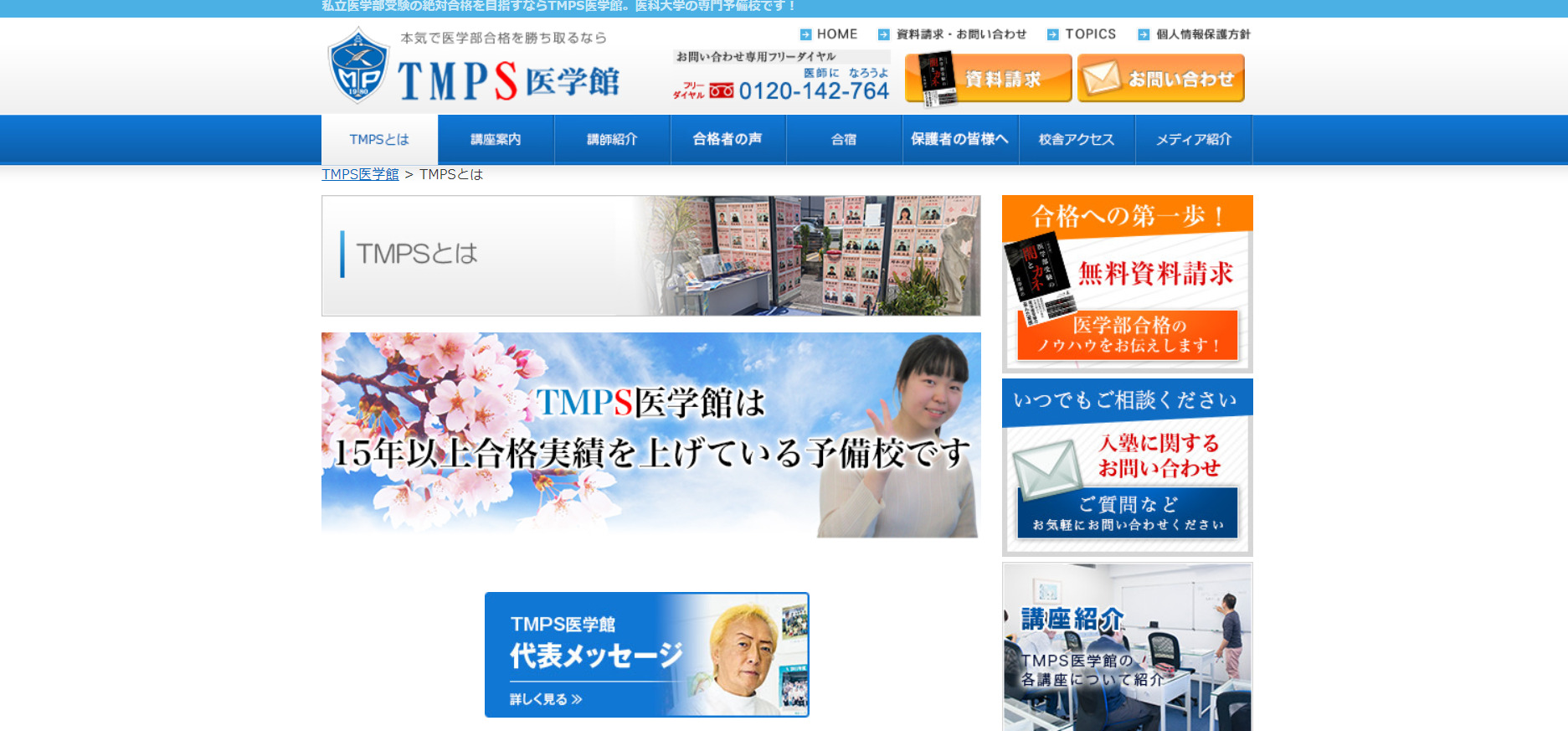Open the HOME link
This screenshot has width=1568, height=731.
(x=837, y=34)
